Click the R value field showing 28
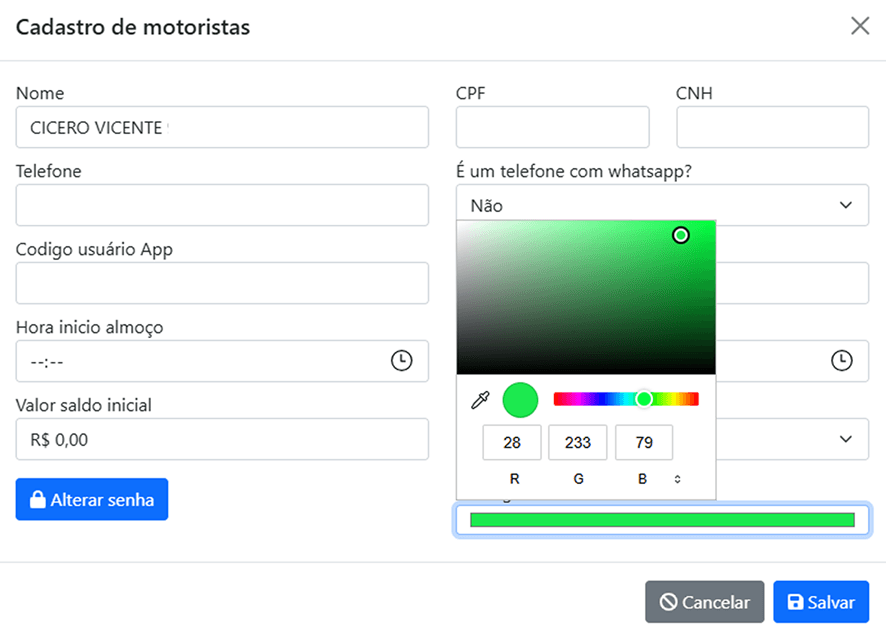The image size is (886, 633). [514, 442]
